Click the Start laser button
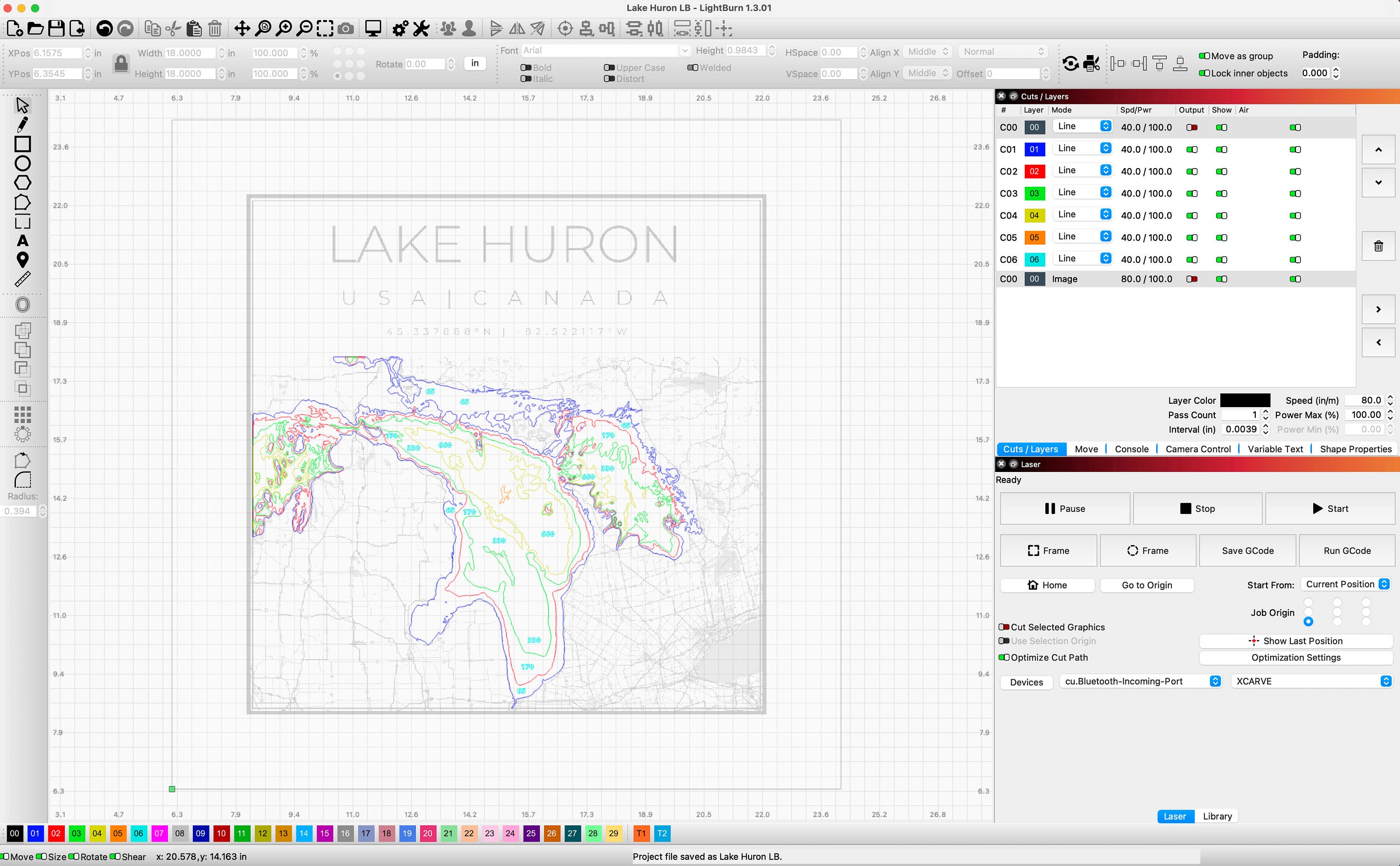Image resolution: width=1400 pixels, height=866 pixels. tap(1330, 508)
